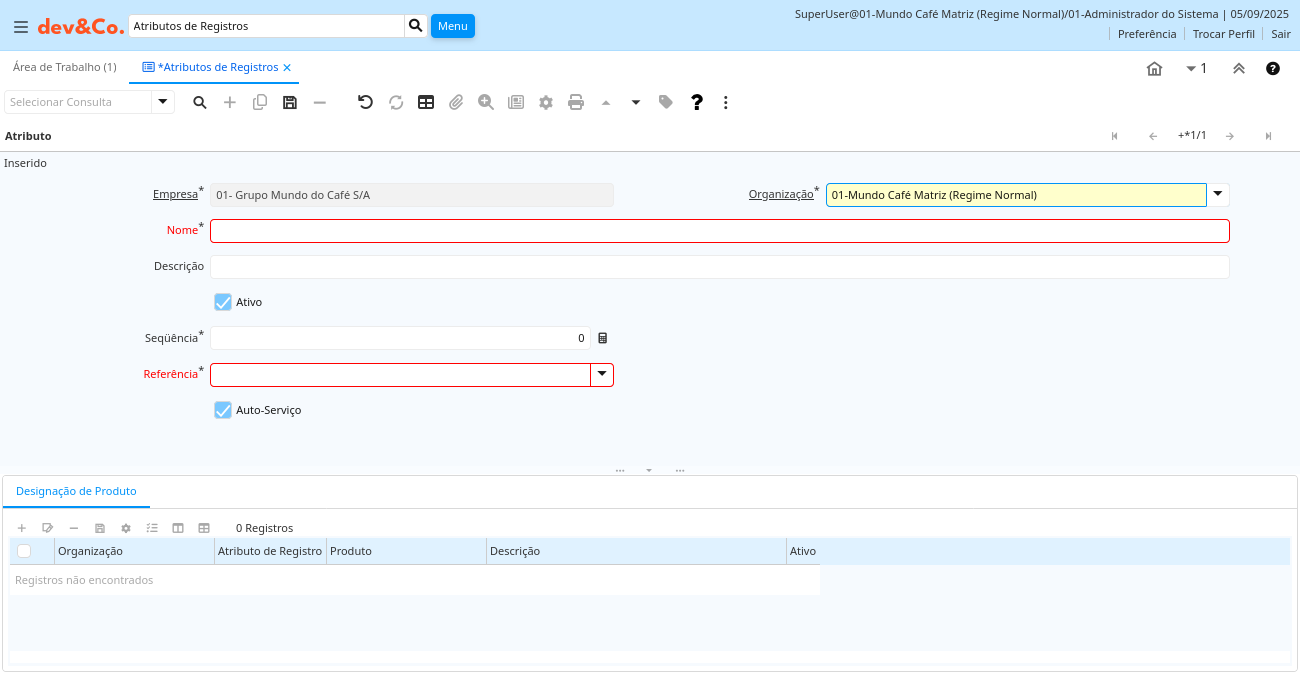Click the Help question mark in toolbar
This screenshot has width=1300, height=674.
point(697,102)
